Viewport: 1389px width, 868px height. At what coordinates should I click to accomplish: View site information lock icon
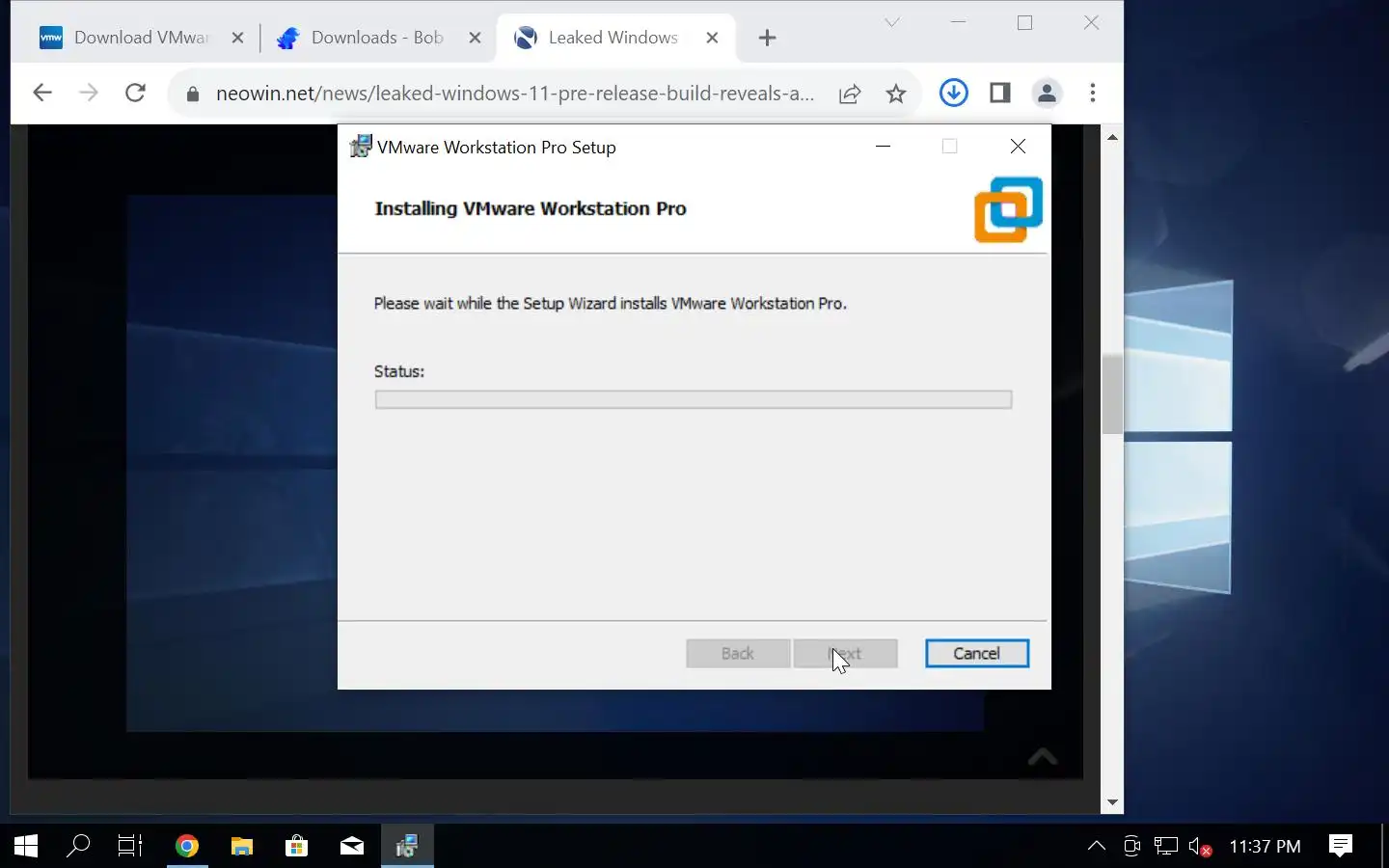click(x=192, y=94)
